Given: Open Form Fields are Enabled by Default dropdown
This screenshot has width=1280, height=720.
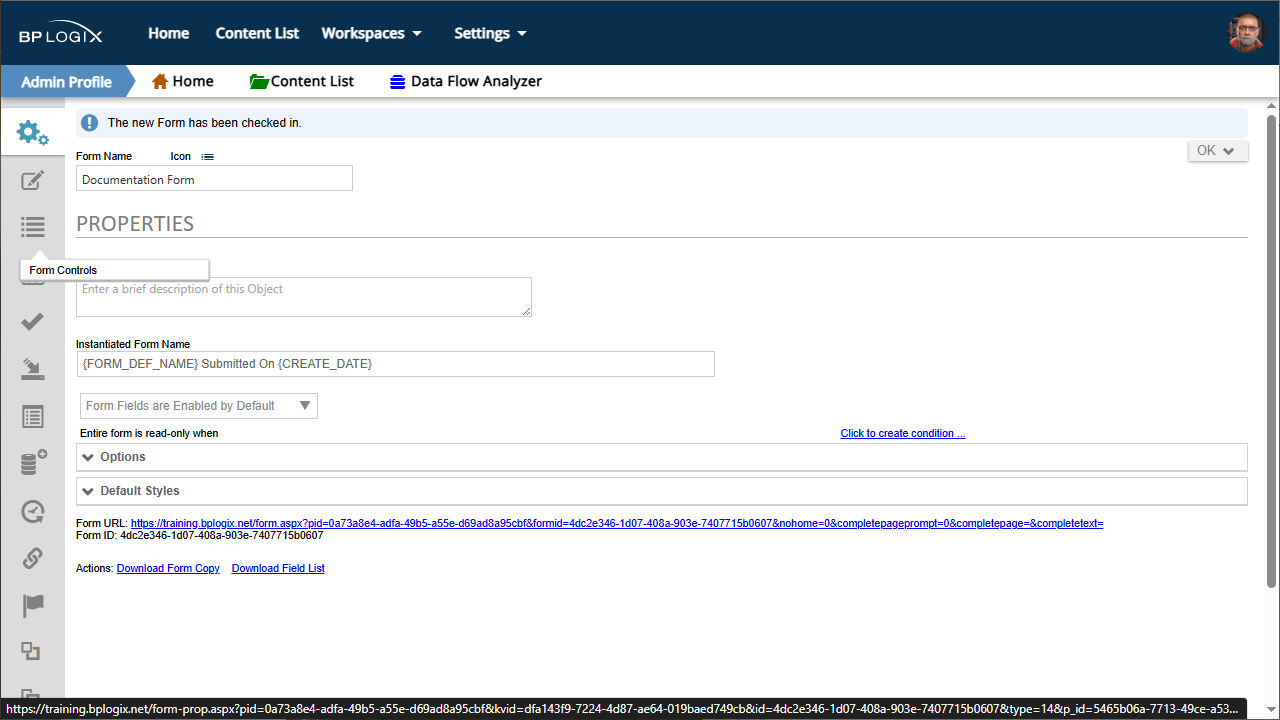Looking at the screenshot, I should click(199, 406).
